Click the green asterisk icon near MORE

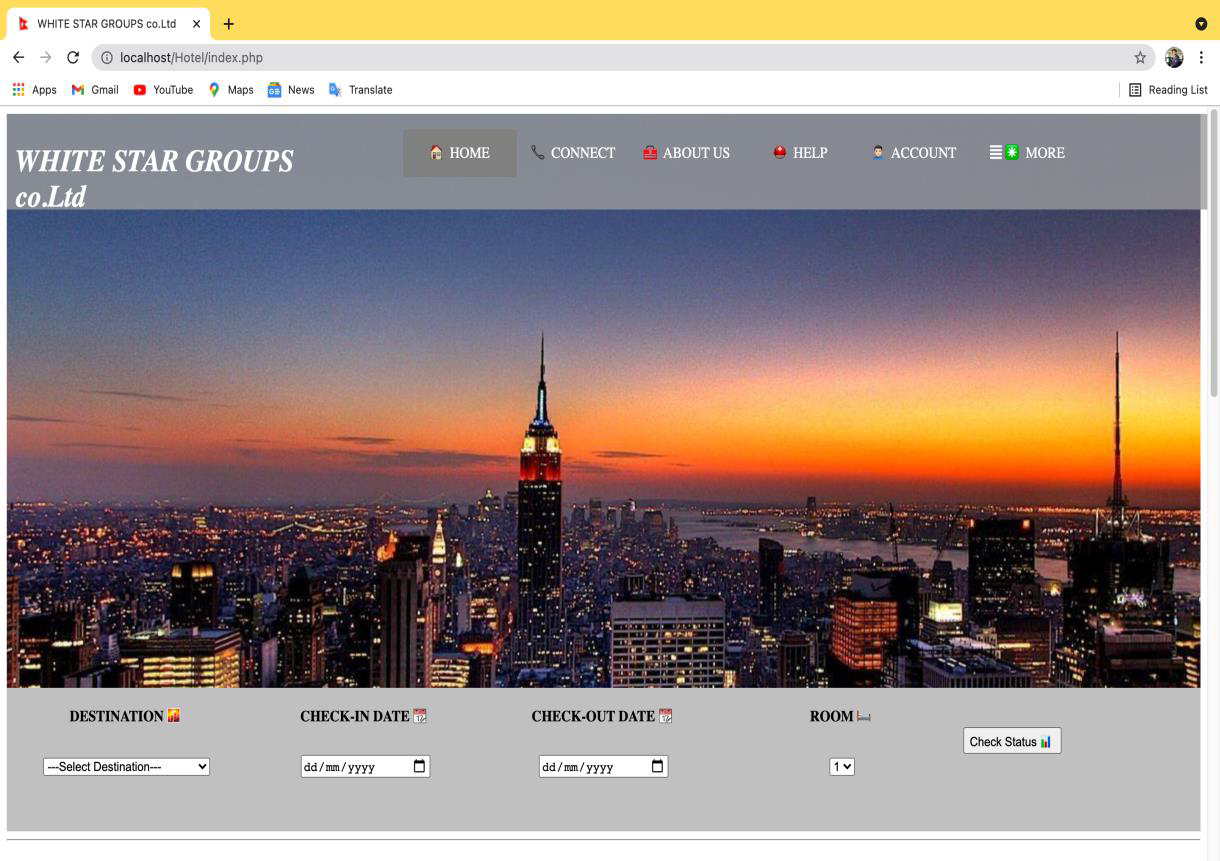1013,151
